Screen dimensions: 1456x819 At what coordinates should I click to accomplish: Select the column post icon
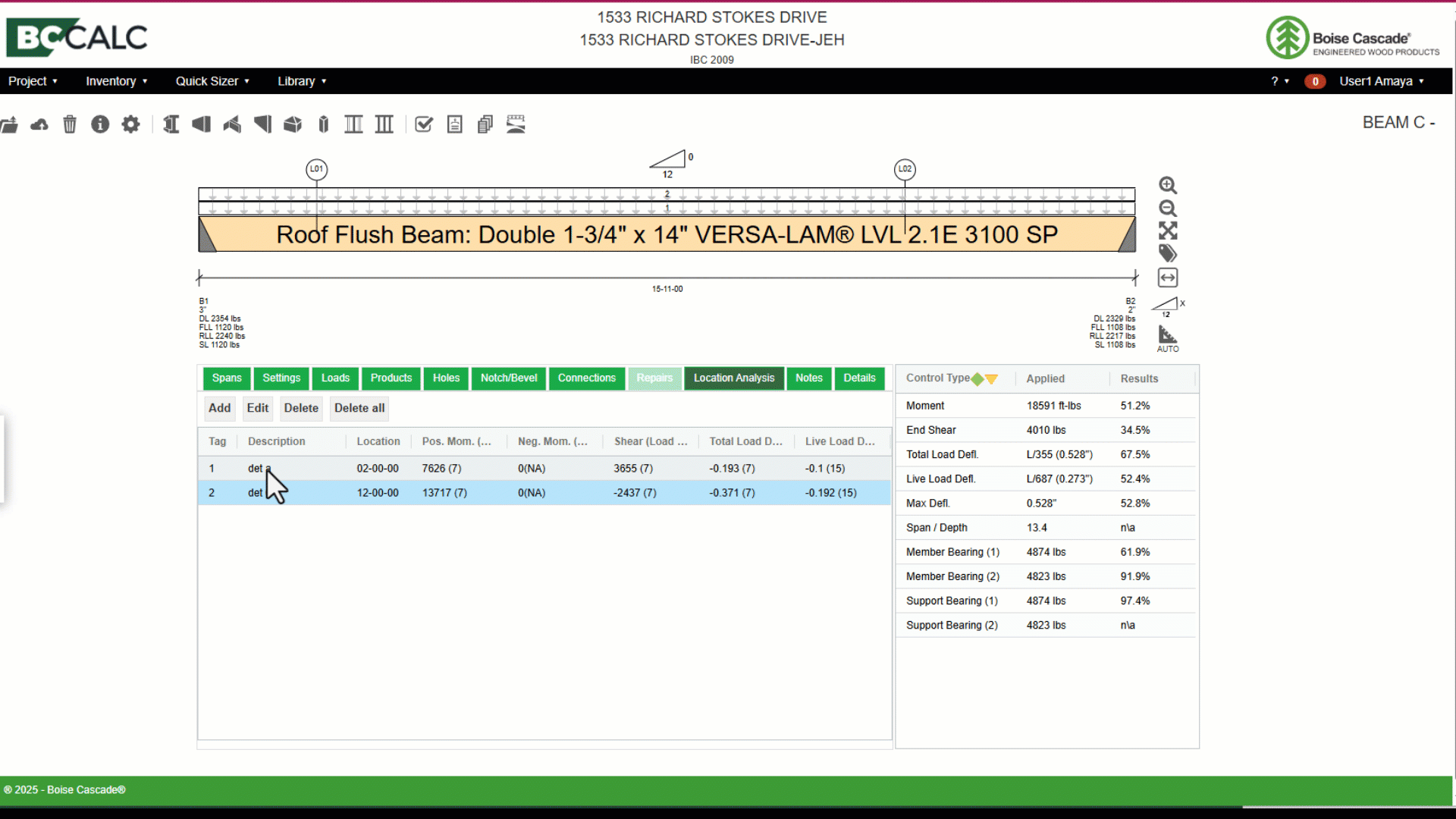click(x=324, y=124)
